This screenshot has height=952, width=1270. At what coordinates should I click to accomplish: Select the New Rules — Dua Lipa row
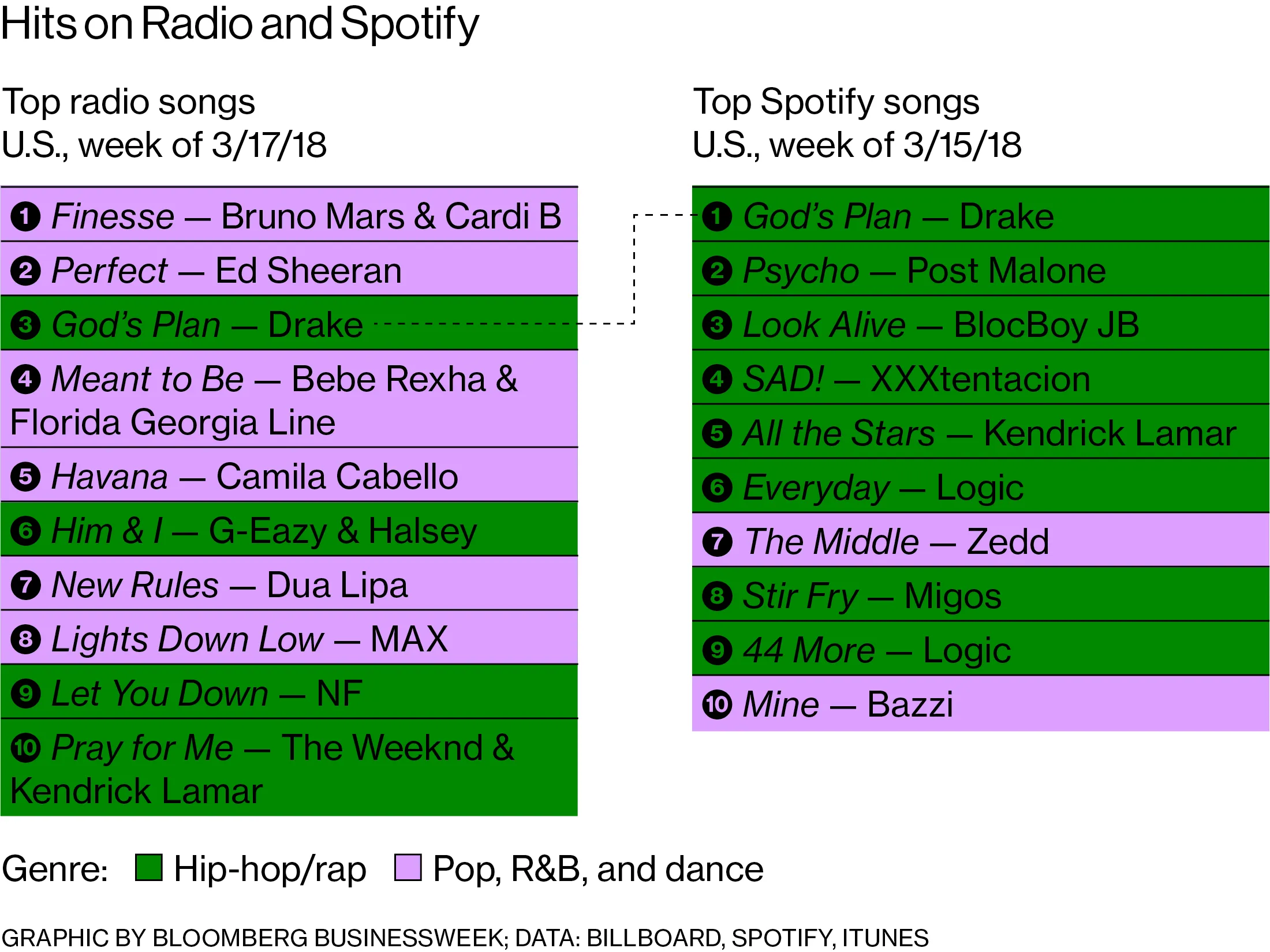coord(289,585)
